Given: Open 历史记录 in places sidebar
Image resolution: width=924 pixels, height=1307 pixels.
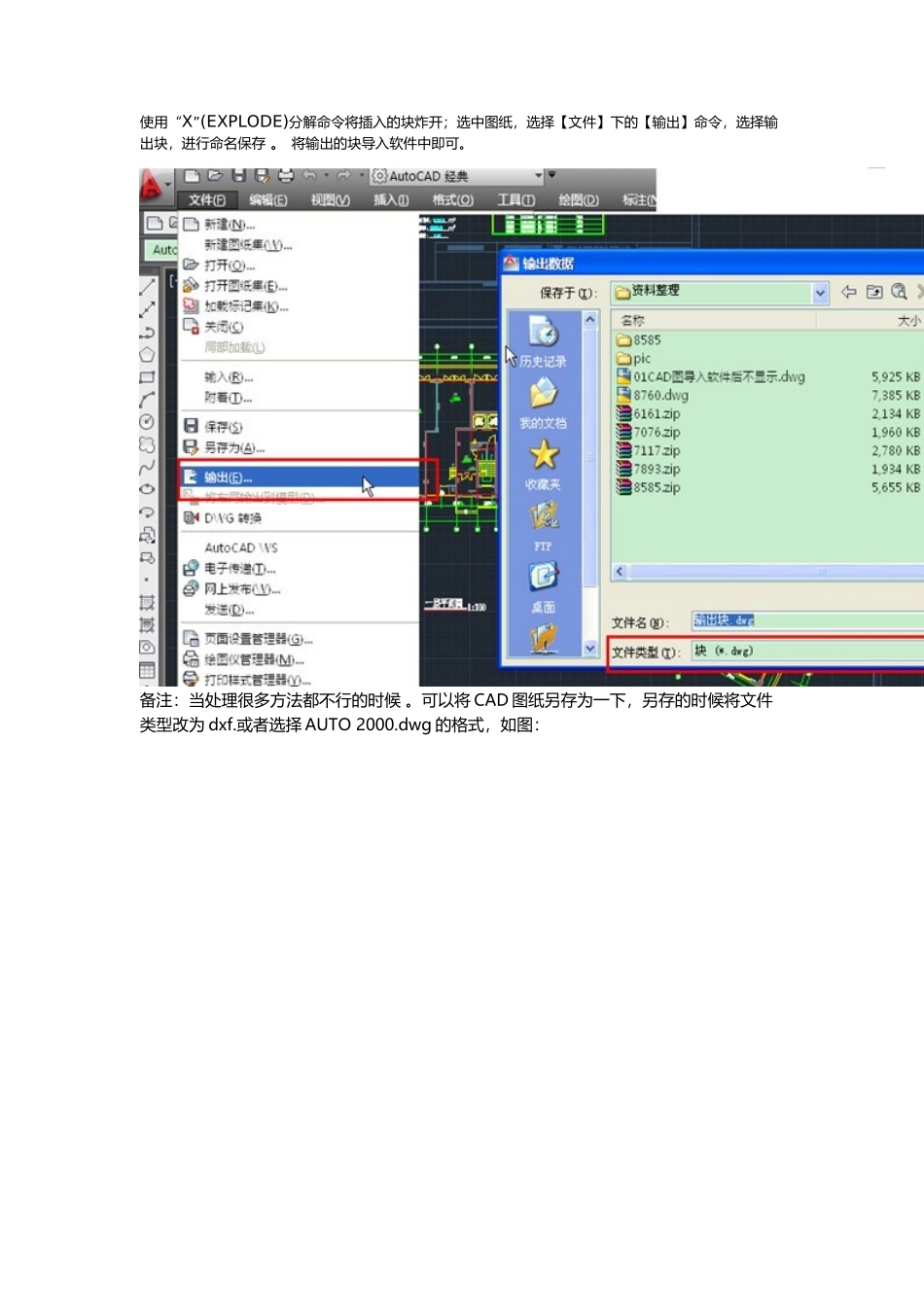Looking at the screenshot, I should 544,342.
